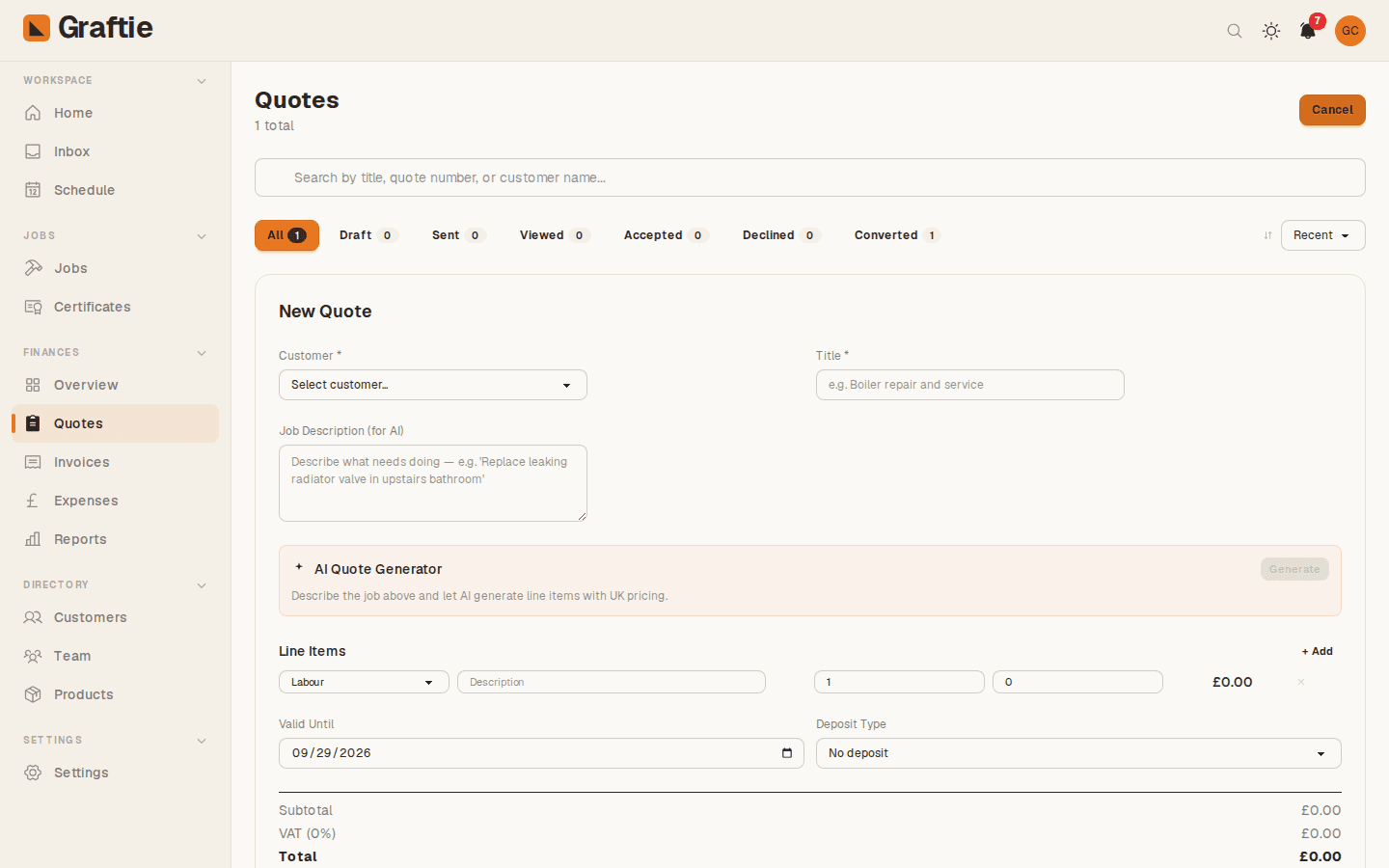Screen dimensions: 1389x868
Task: Click the Settings gear icon
Action: (33, 773)
